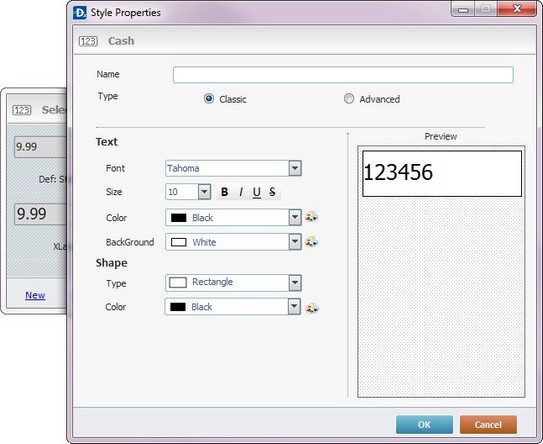Toggle Underline text formatting button
Viewport: 543px width, 444px height.
(x=257, y=192)
